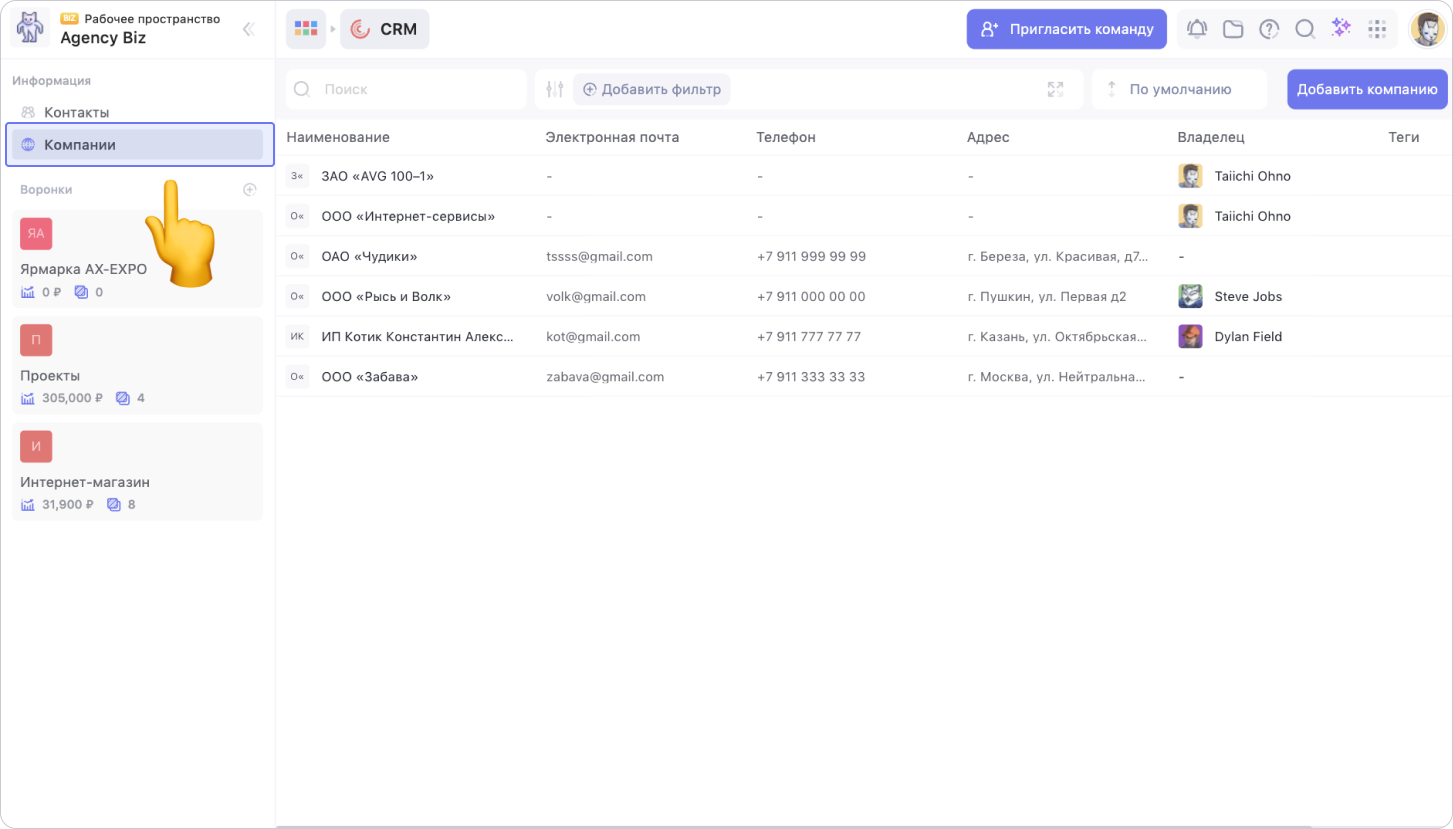Image resolution: width=1453 pixels, height=829 pixels.
Task: Expand table with fullscreen icon
Action: click(1055, 89)
